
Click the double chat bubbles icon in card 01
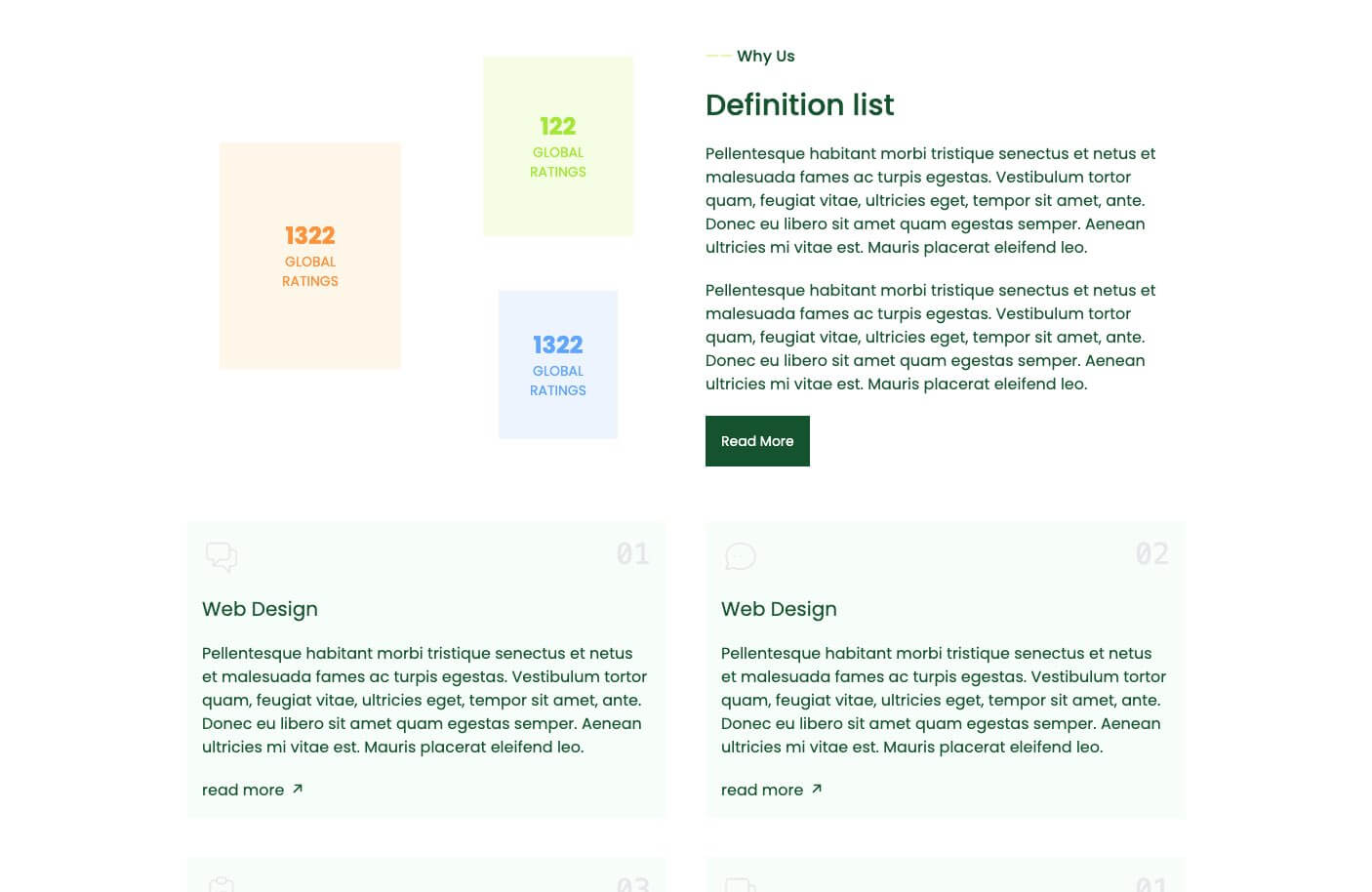pos(222,556)
